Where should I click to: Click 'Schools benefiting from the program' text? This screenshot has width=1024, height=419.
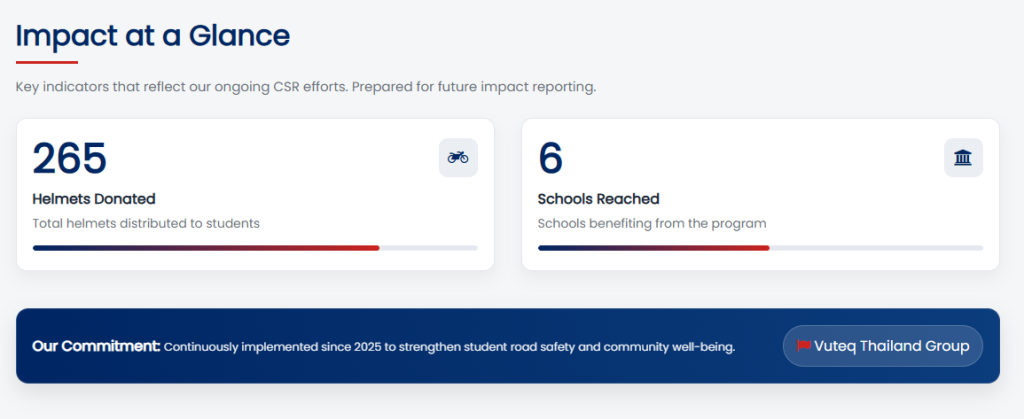coord(652,223)
